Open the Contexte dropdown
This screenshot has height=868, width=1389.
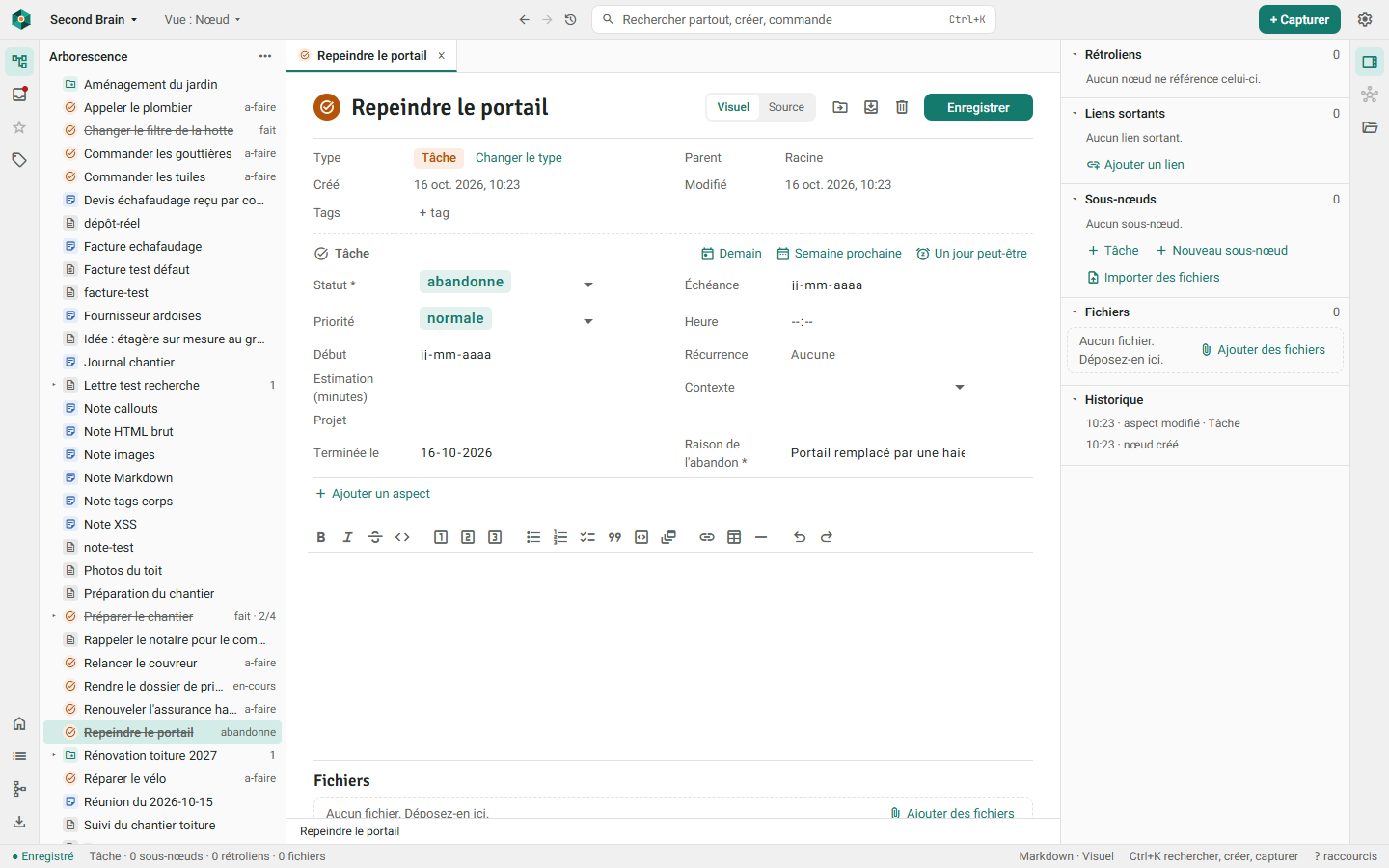pos(878,387)
